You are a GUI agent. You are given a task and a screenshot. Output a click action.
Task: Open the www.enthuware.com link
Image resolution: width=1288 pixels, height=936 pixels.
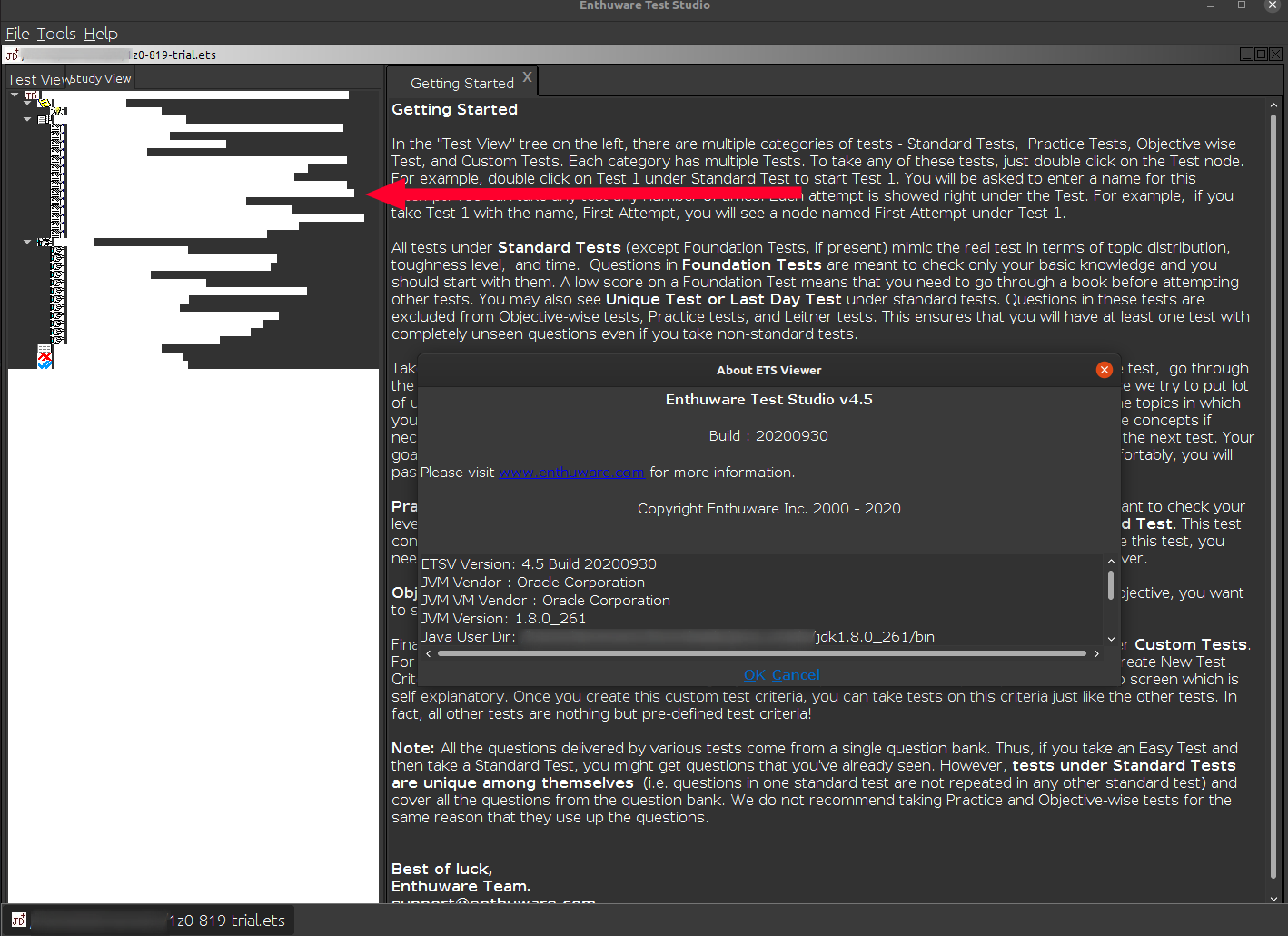click(x=571, y=473)
